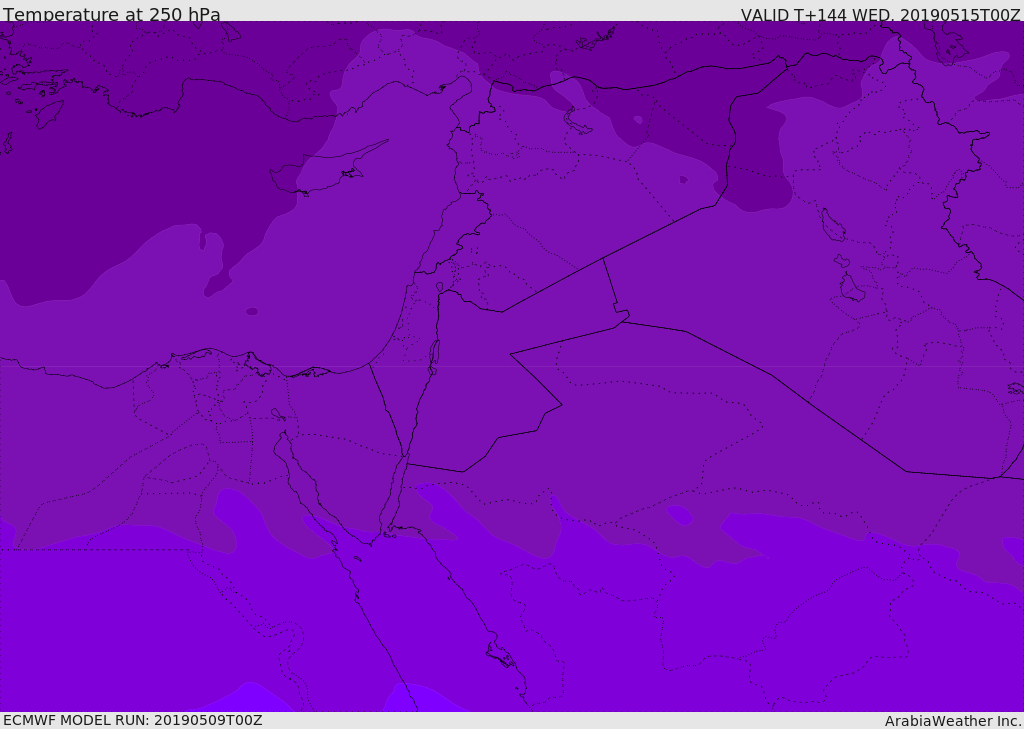1024x729 pixels.
Task: Click the 'Temperature at 250 hPa' title text
Action: tap(112, 13)
